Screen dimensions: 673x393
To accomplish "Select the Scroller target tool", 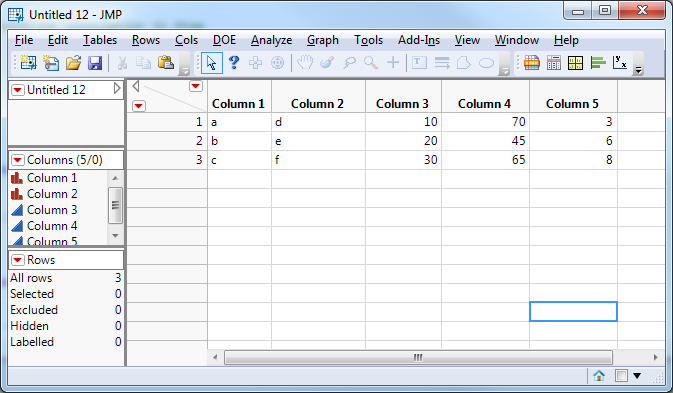I will [x=278, y=63].
